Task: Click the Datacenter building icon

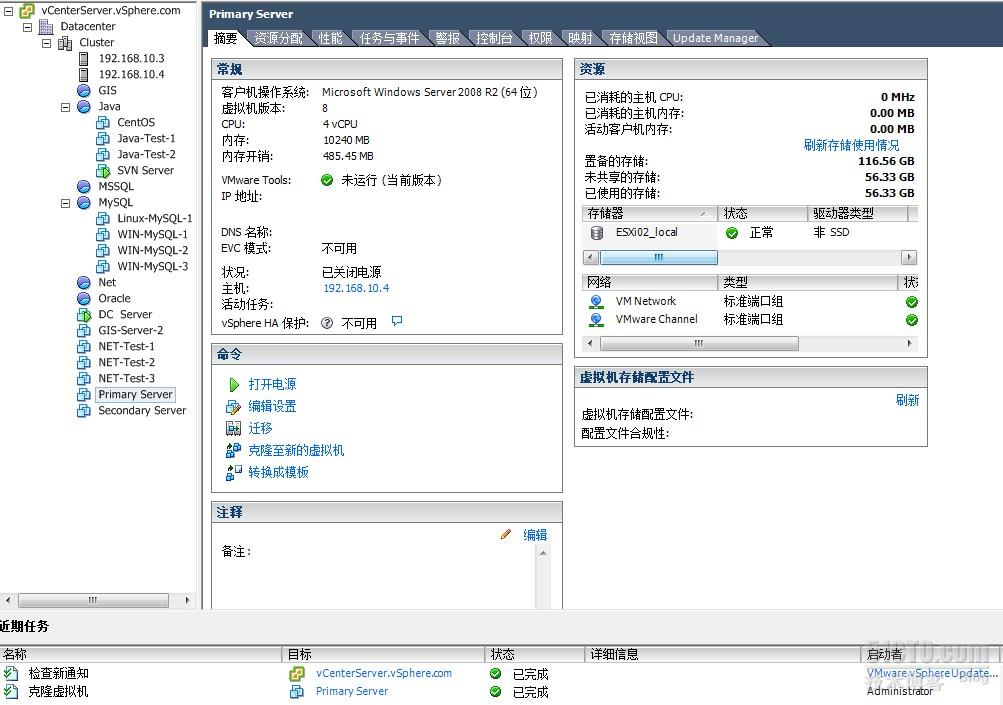Action: (46, 26)
